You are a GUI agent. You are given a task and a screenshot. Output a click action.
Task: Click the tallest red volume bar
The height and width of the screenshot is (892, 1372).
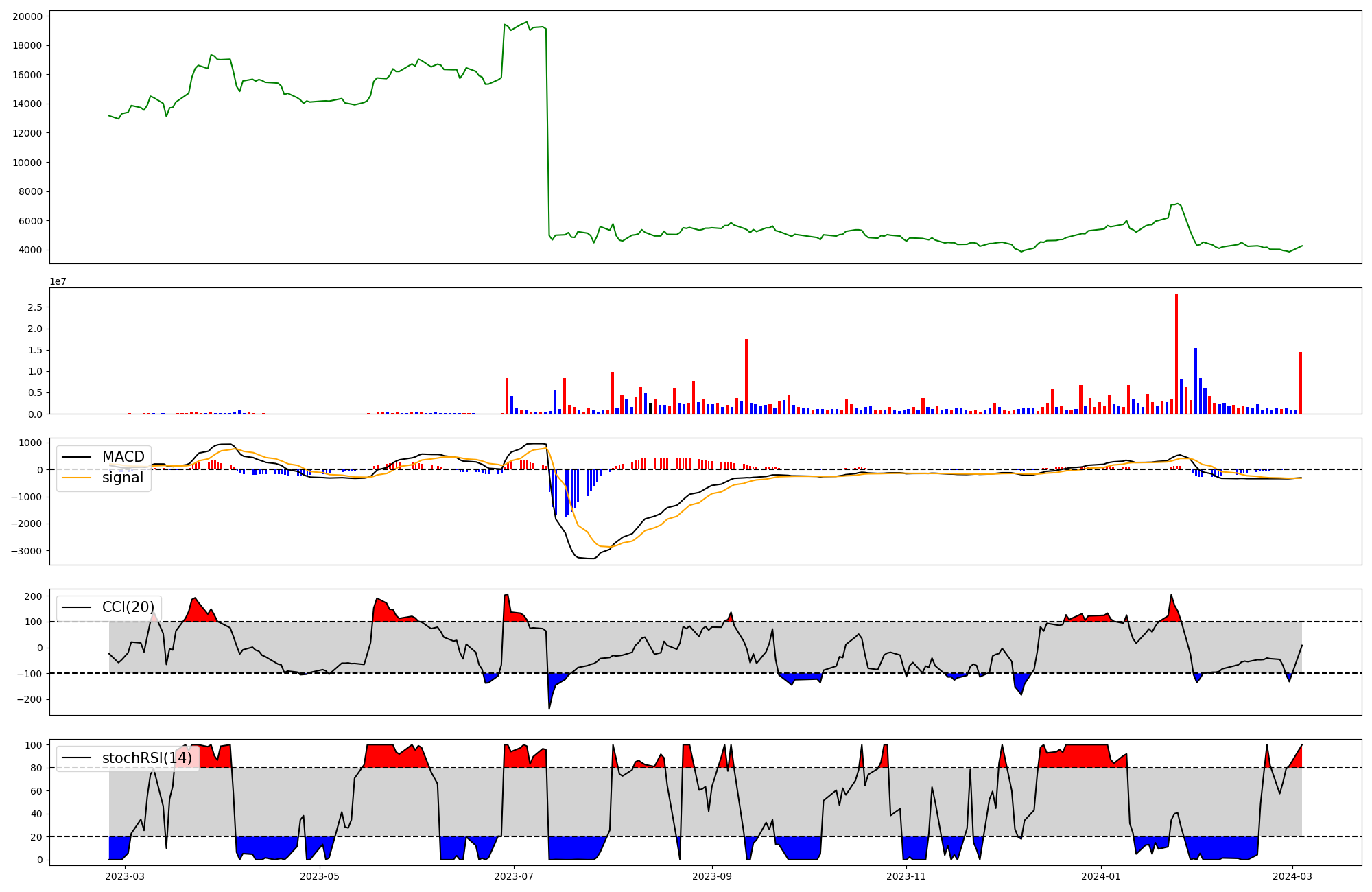[x=1176, y=353]
